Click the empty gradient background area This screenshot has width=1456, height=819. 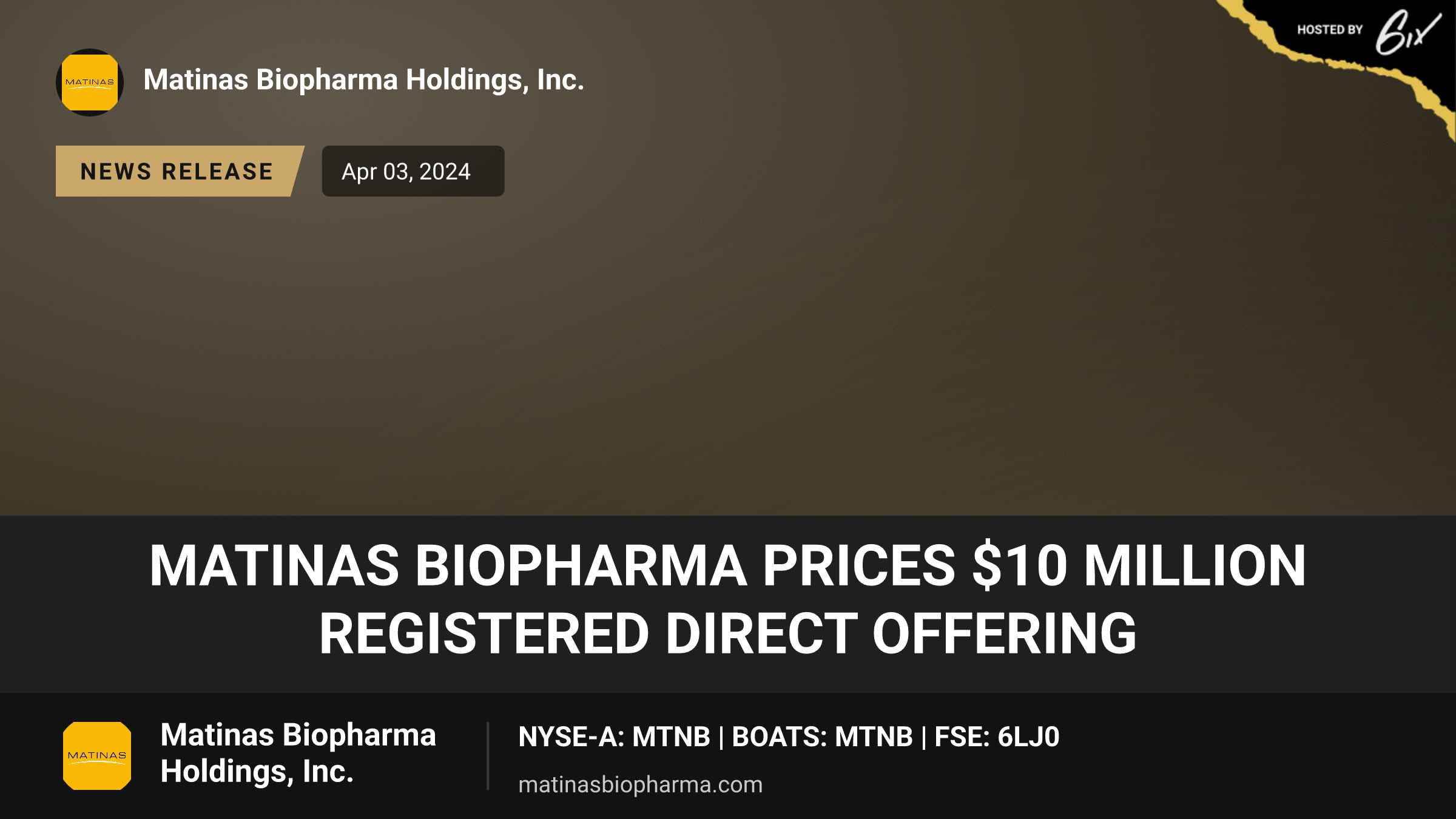849,340
